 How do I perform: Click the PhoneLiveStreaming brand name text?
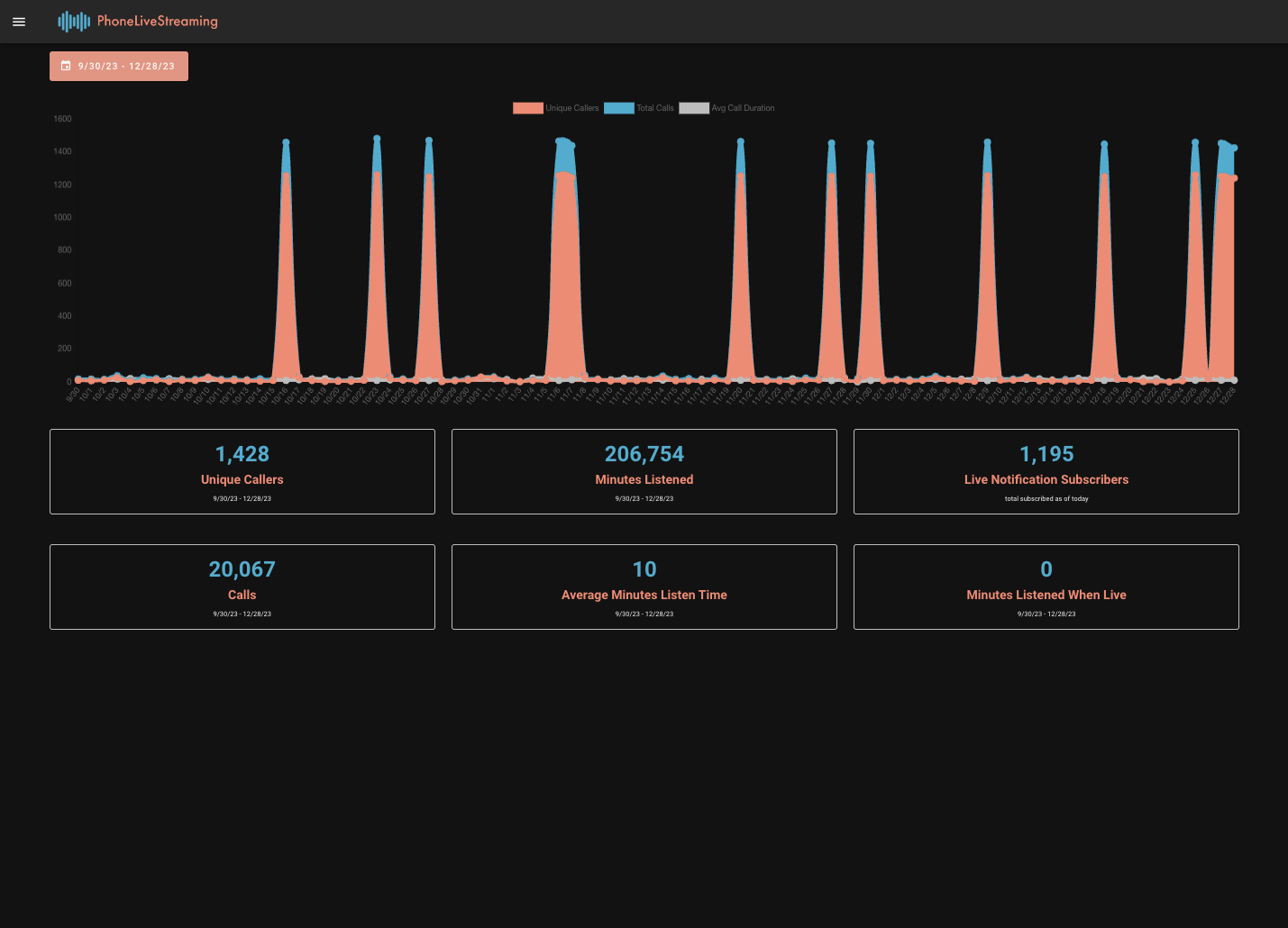pos(158,21)
